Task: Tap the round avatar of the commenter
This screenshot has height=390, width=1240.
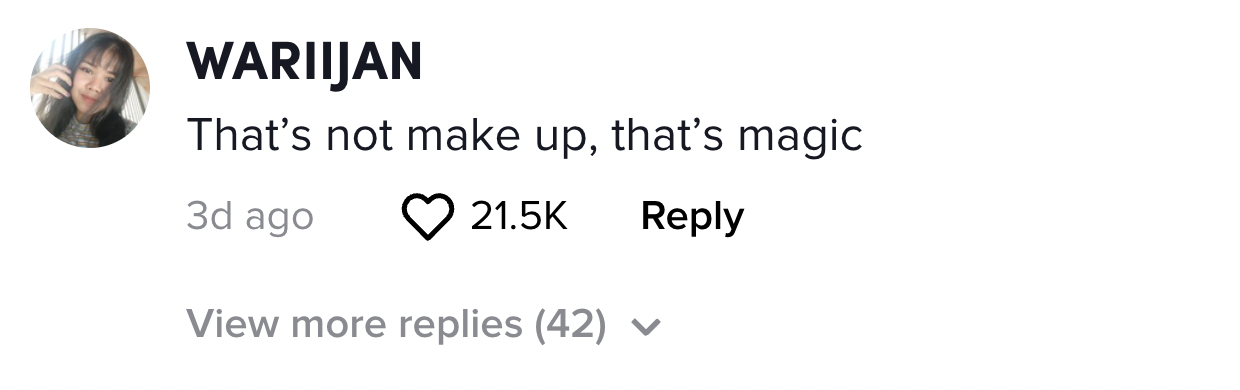Action: (x=91, y=88)
